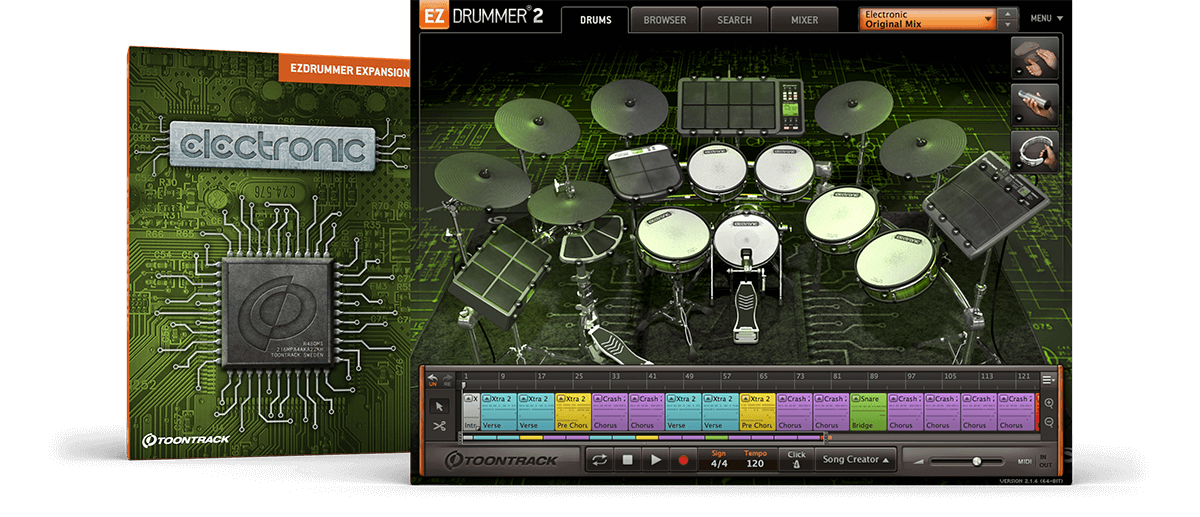Expand the Song Creator panel
The image size is (1200, 517).
[x=853, y=460]
